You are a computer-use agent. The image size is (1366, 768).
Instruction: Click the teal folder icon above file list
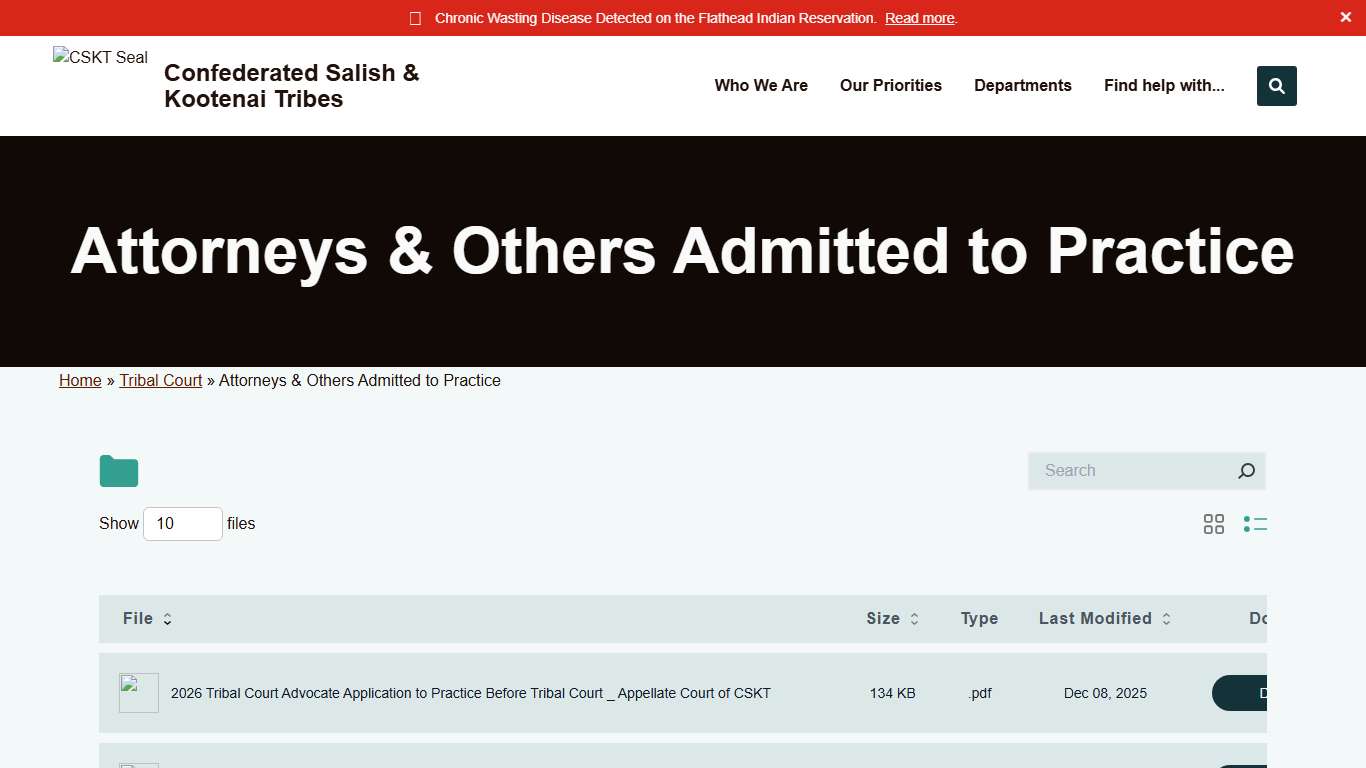click(118, 470)
